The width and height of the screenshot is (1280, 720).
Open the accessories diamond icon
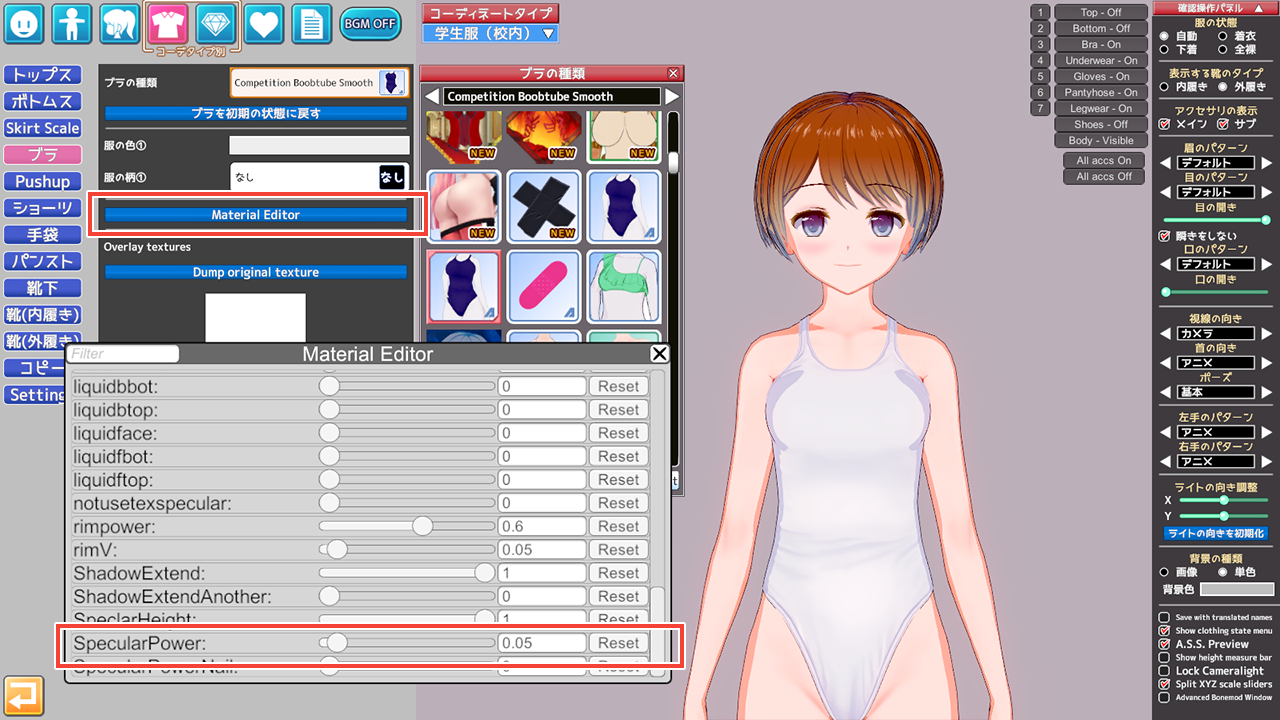[216, 23]
